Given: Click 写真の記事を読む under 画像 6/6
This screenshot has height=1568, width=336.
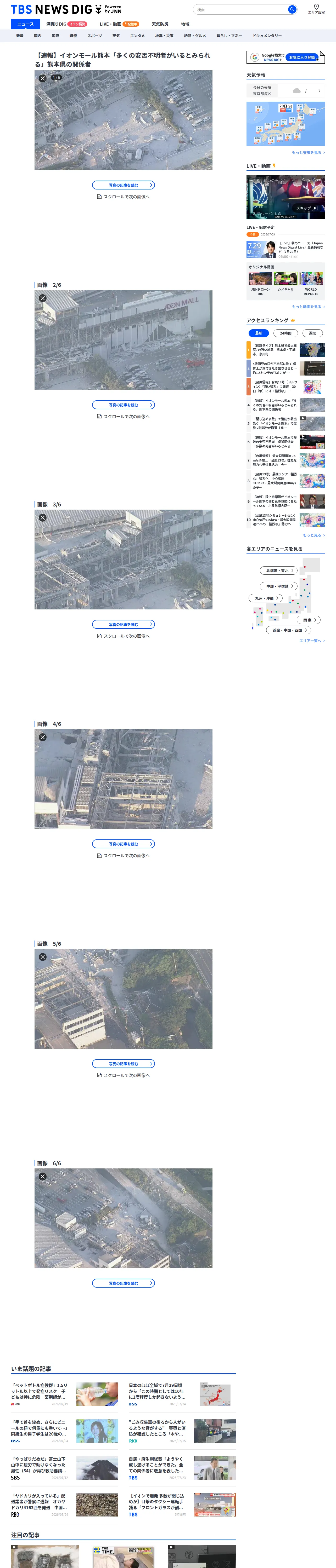Looking at the screenshot, I should [x=123, y=1283].
